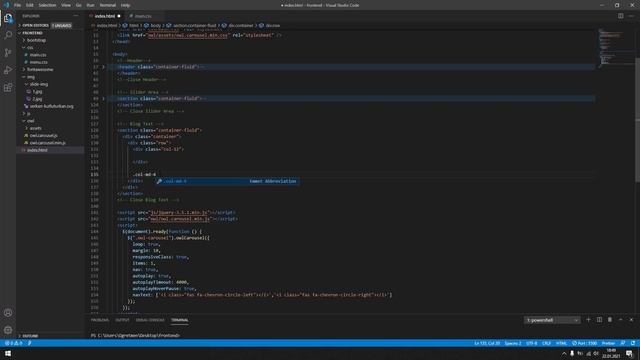Collapse the owl folder
The height and width of the screenshot is (360, 640).
pyautogui.click(x=50, y=121)
